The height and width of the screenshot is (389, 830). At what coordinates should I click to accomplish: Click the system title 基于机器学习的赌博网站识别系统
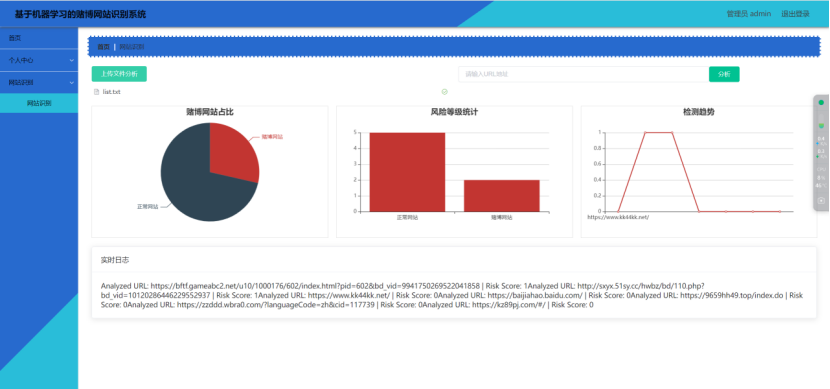(x=80, y=14)
